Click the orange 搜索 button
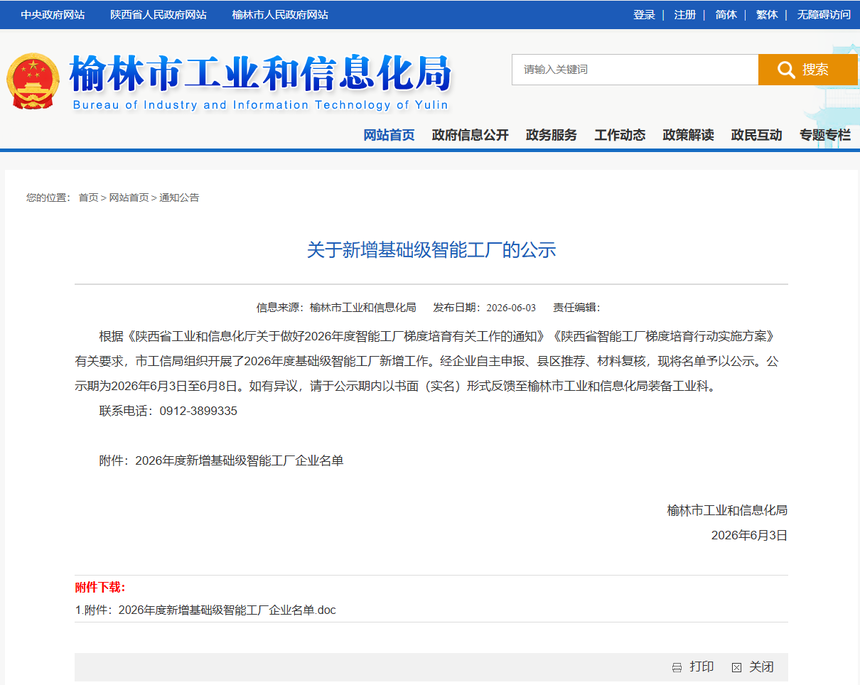860x685 pixels. [808, 70]
